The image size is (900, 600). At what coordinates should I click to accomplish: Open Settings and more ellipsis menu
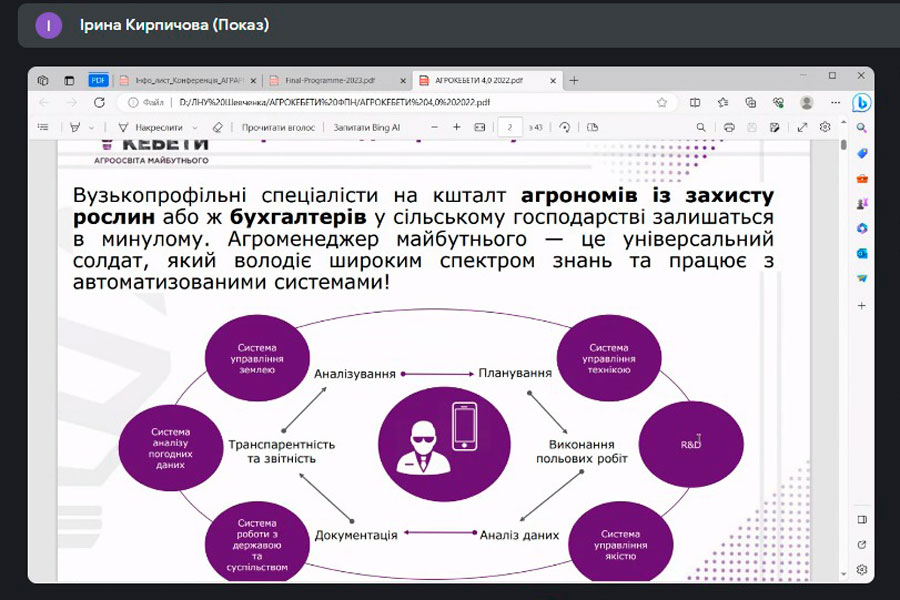pyautogui.click(x=835, y=102)
